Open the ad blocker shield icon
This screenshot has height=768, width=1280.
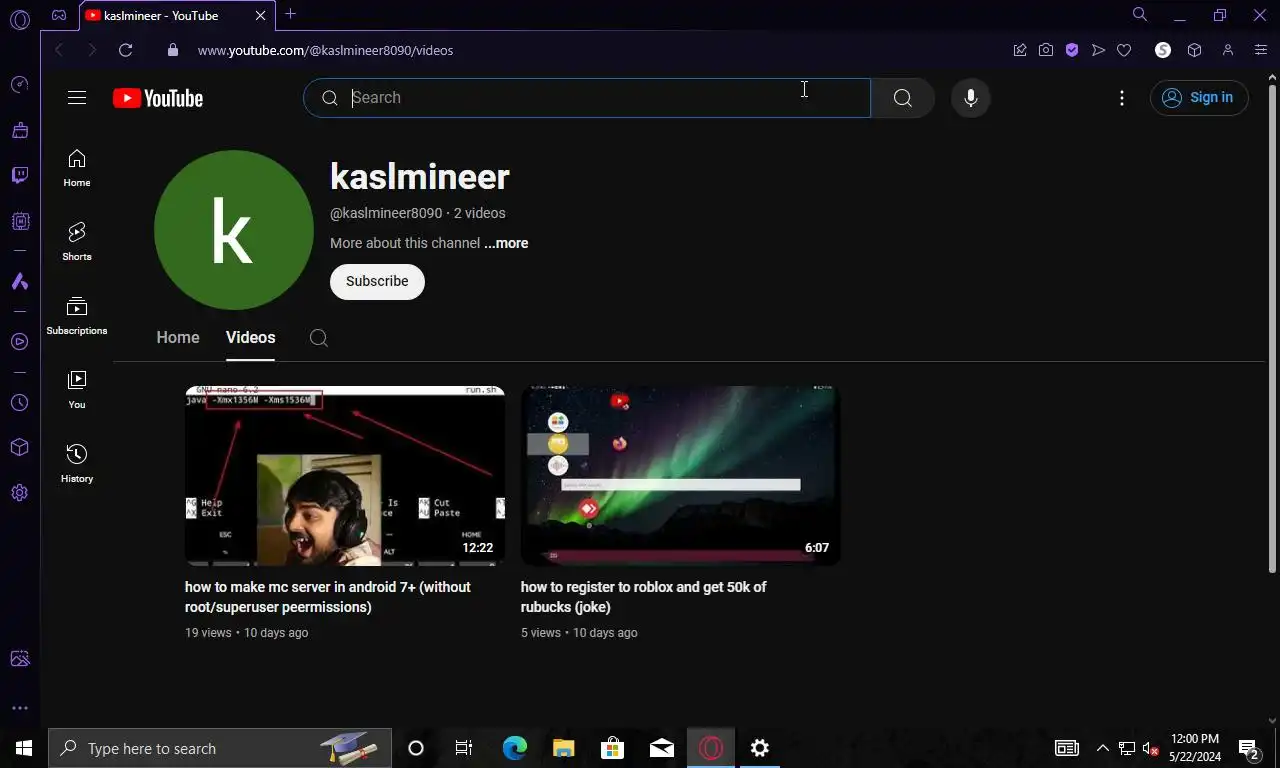(1072, 50)
